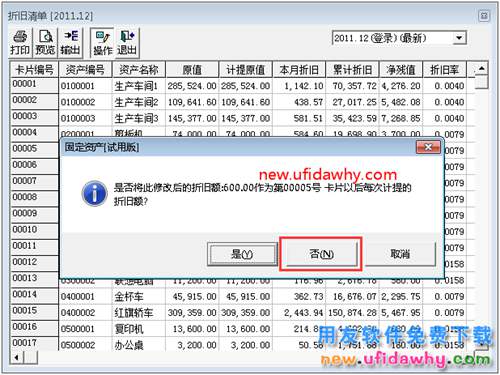This screenshot has width=500, height=375.
Task: Click asset name 复印机 cell
Action: point(139,329)
